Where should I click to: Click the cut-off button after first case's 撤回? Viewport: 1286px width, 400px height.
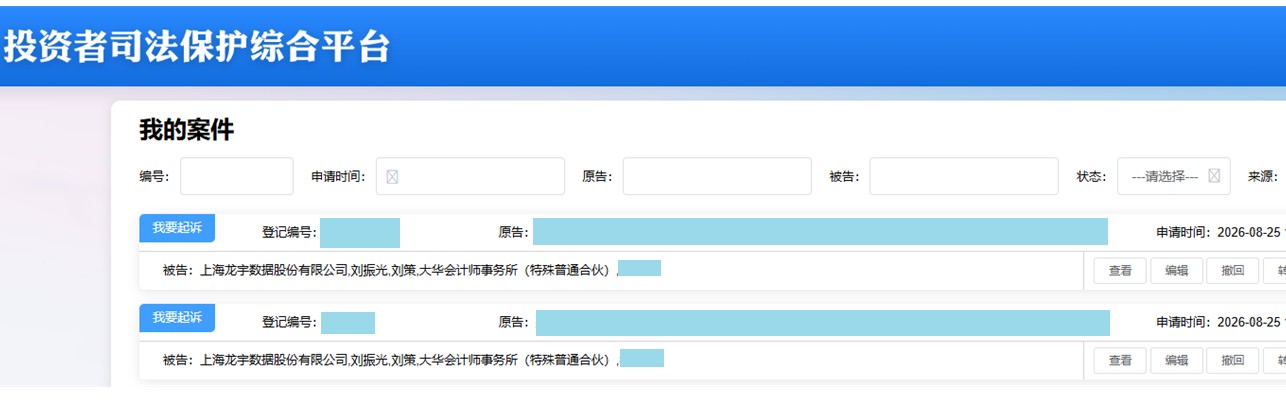tap(1275, 271)
